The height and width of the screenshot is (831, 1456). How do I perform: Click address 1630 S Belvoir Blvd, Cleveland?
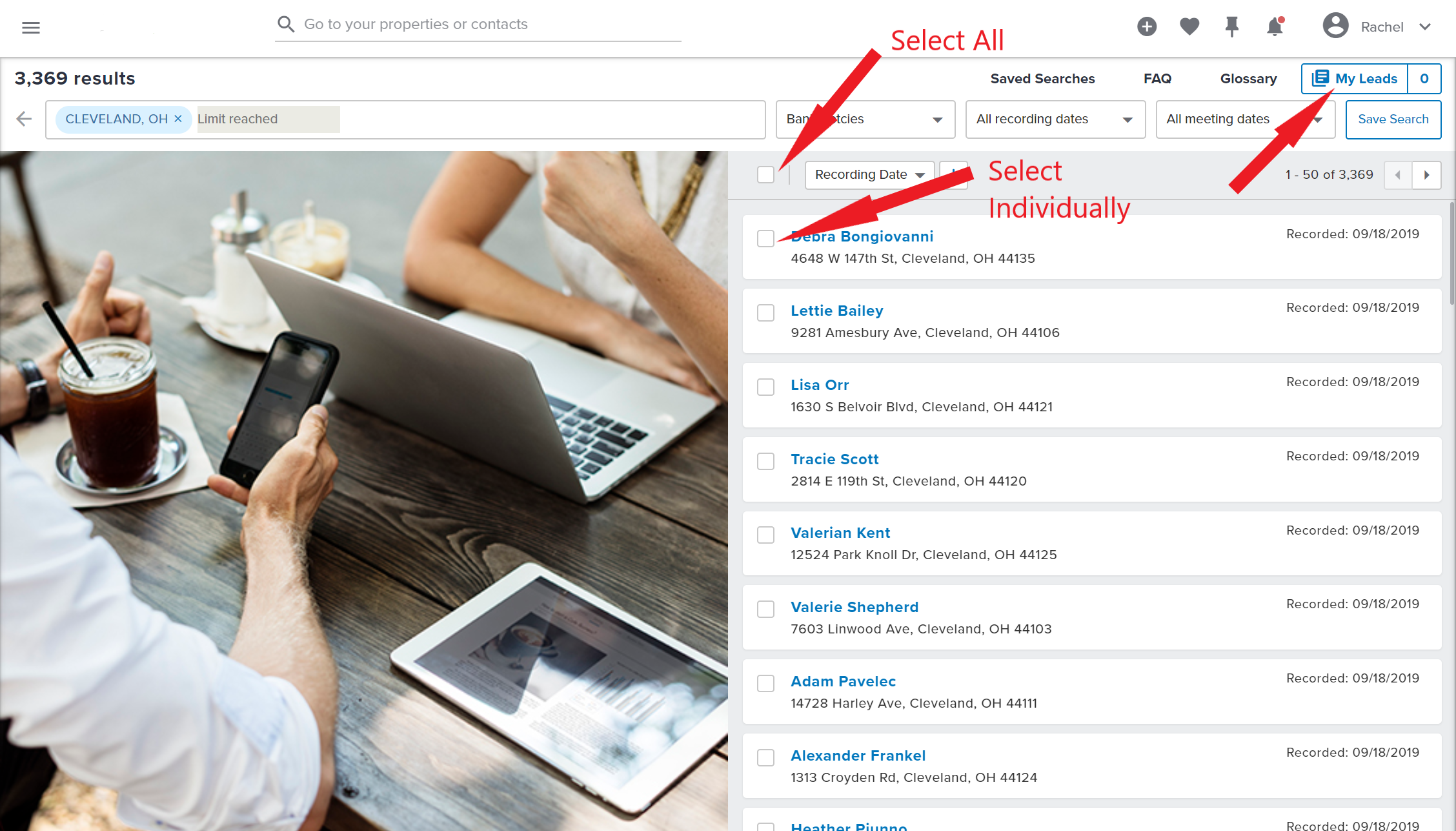922,407
